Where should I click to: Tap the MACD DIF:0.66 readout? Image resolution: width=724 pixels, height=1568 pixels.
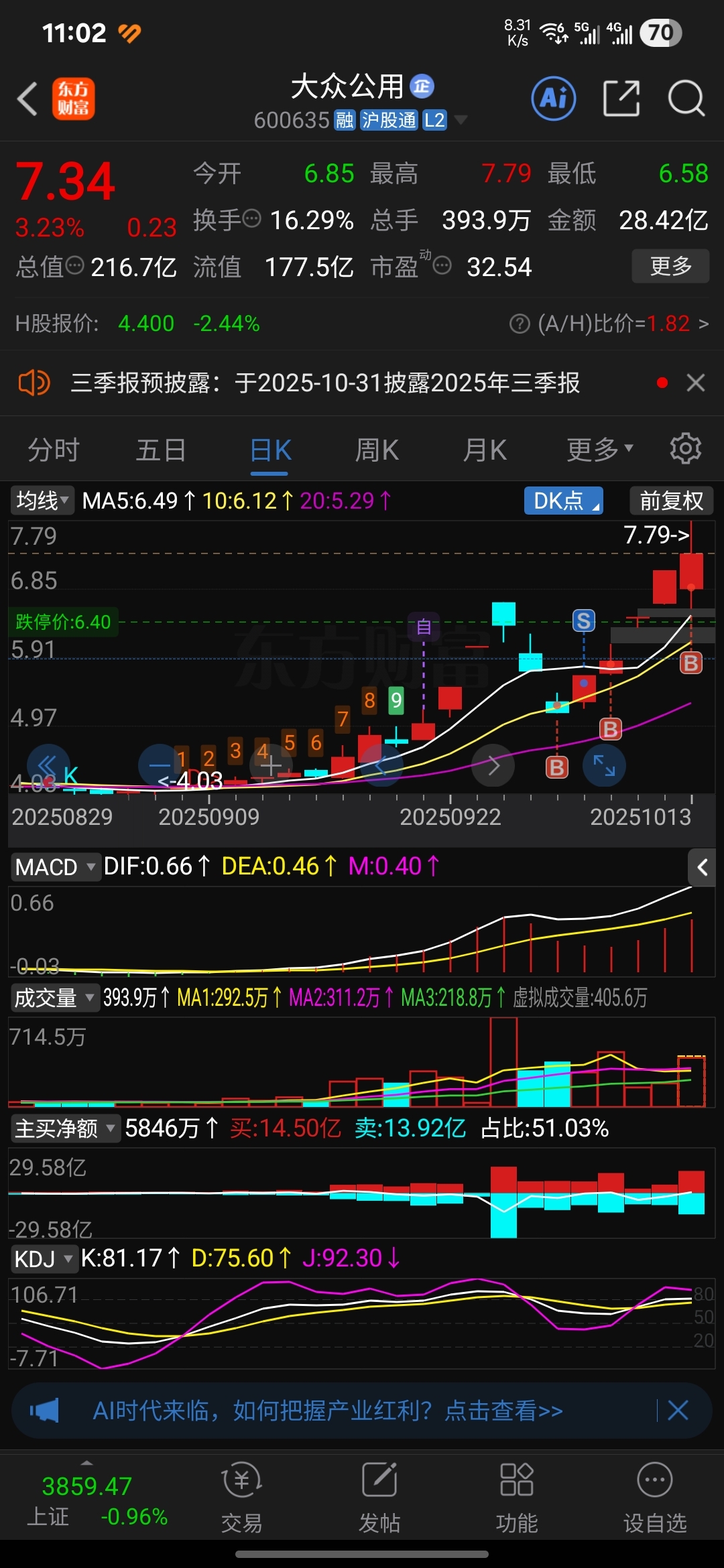click(x=158, y=866)
